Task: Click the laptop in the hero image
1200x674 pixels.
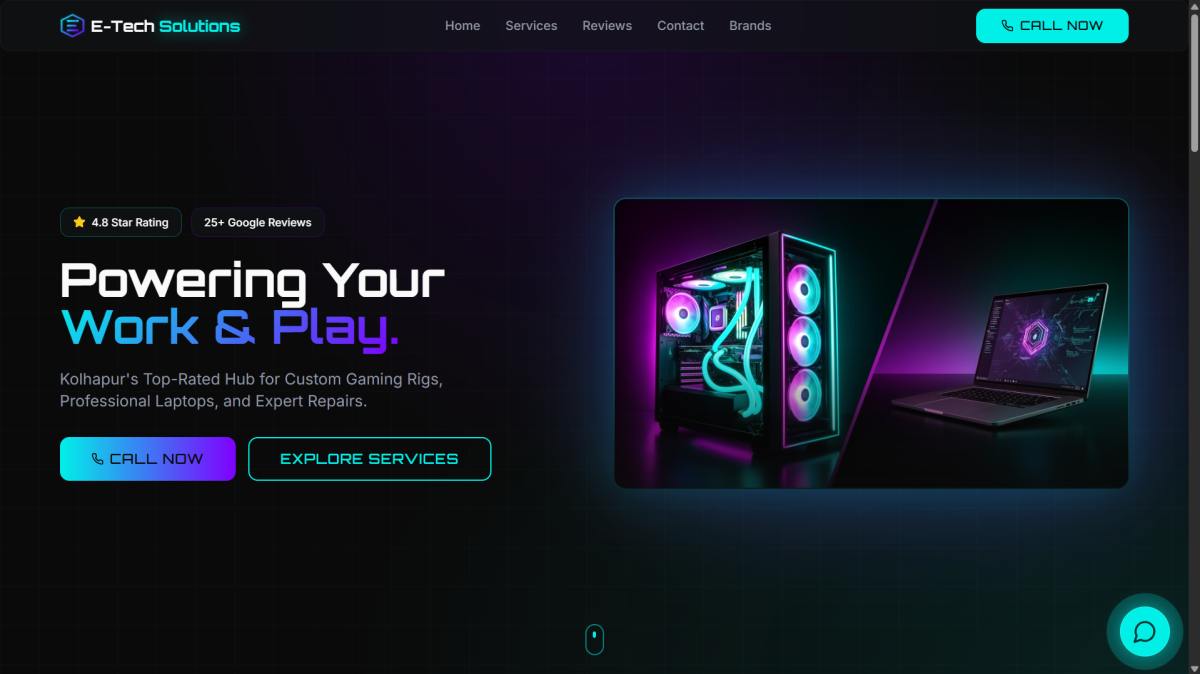Action: (1000, 350)
